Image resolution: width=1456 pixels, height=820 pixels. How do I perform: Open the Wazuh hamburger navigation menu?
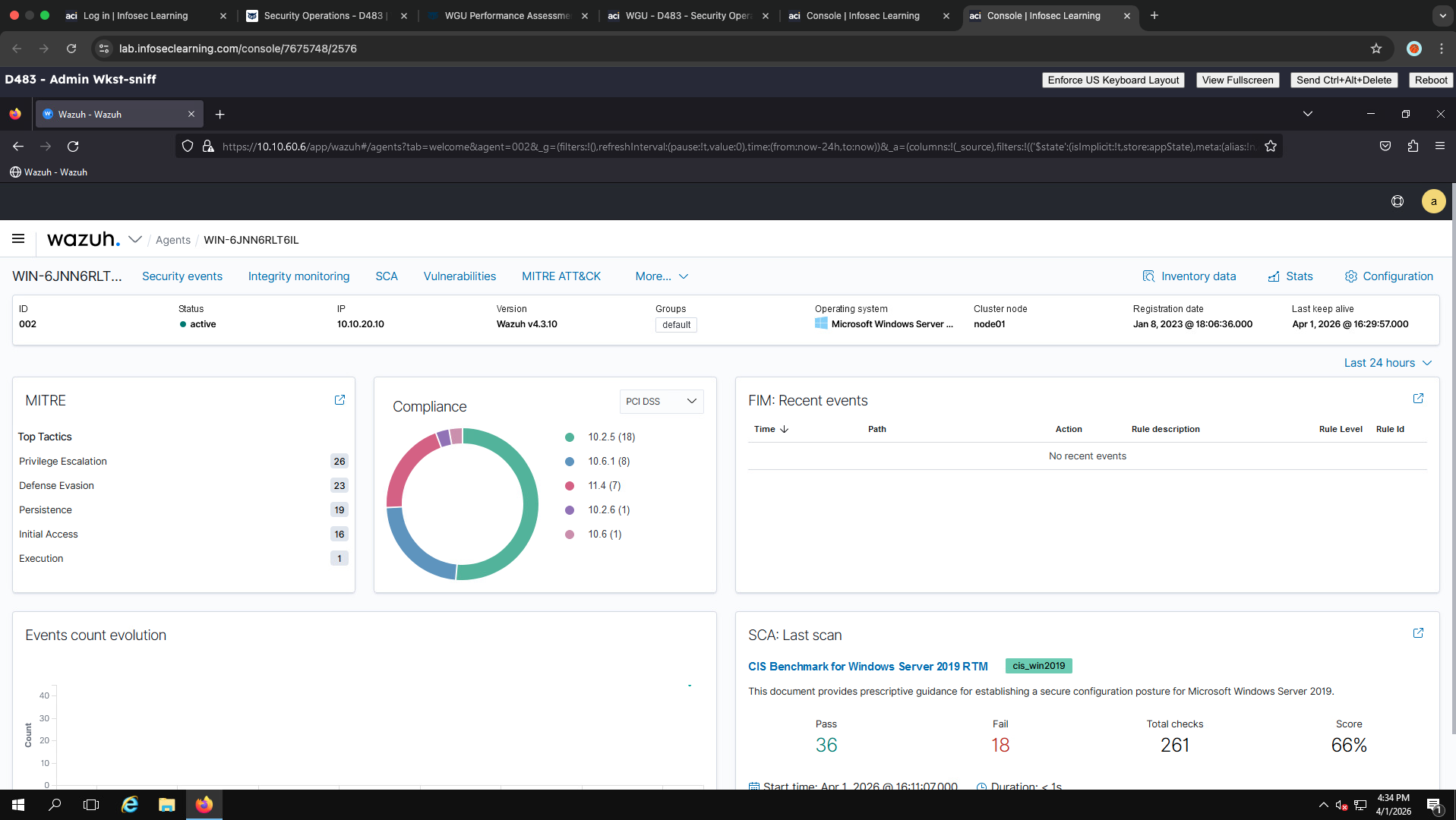point(18,239)
